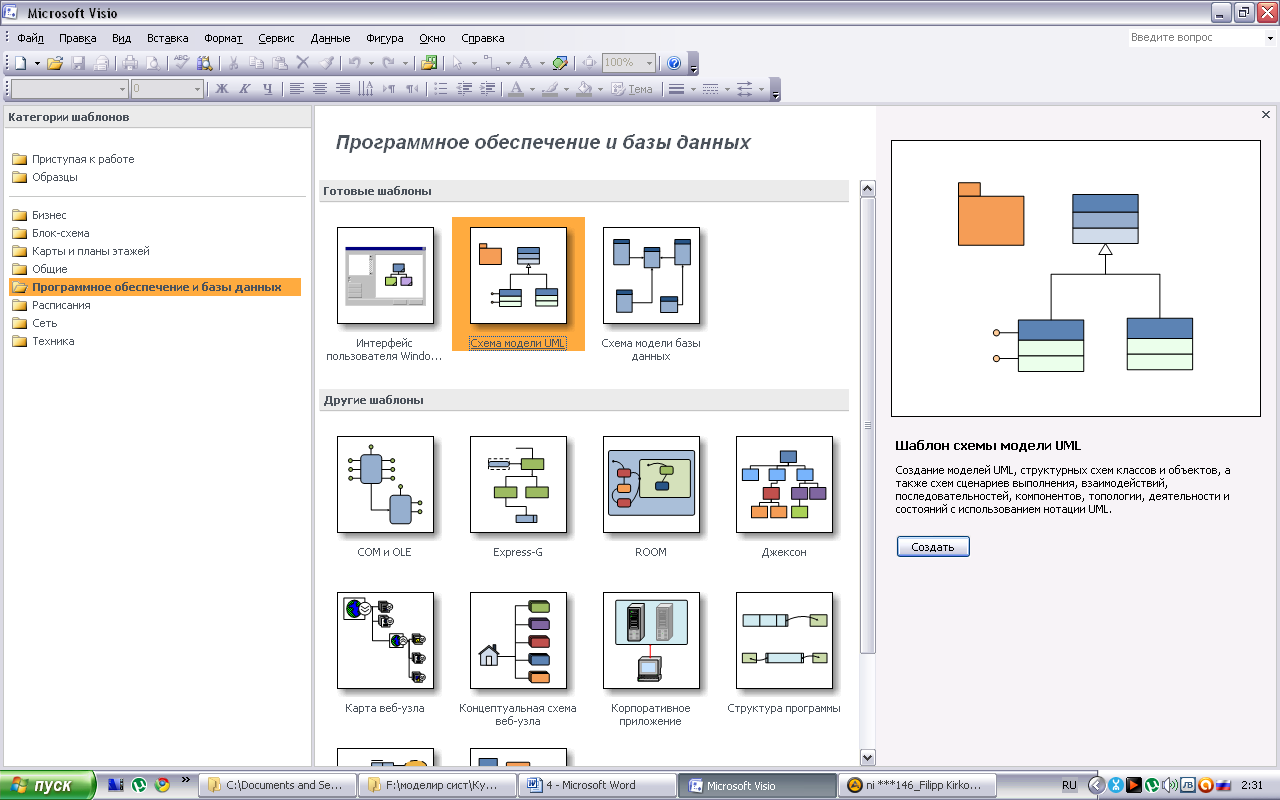Screen dimensions: 1280x800
Task: Select the Pointer tool
Action: pos(457,63)
